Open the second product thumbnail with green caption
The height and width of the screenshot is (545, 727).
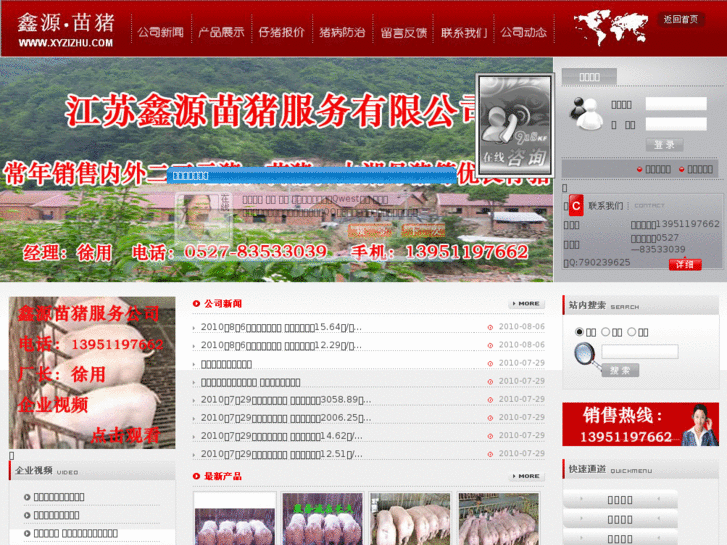(x=322, y=519)
